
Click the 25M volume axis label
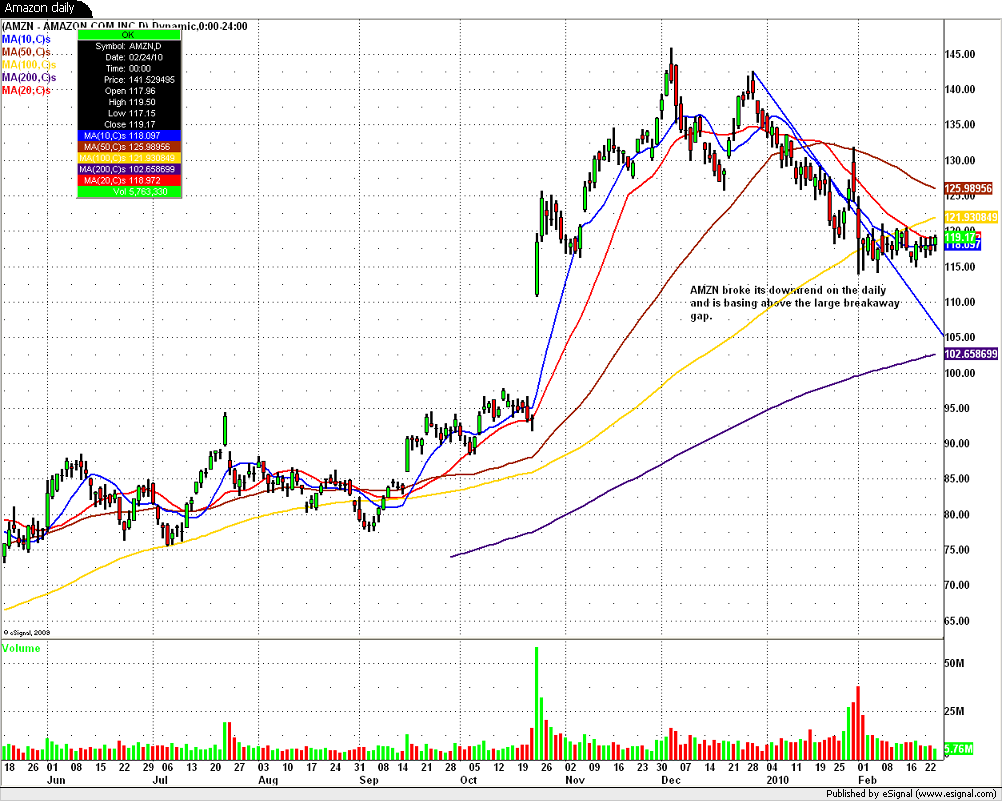tap(955, 712)
